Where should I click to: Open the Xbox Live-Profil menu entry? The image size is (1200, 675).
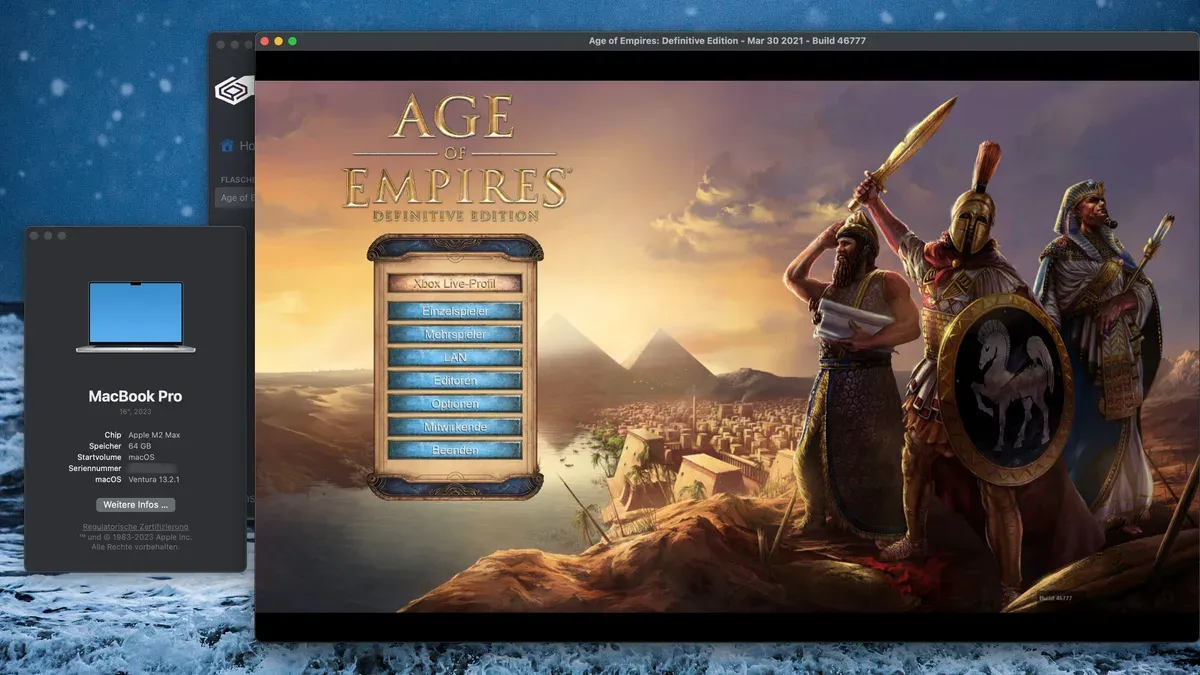(x=455, y=283)
